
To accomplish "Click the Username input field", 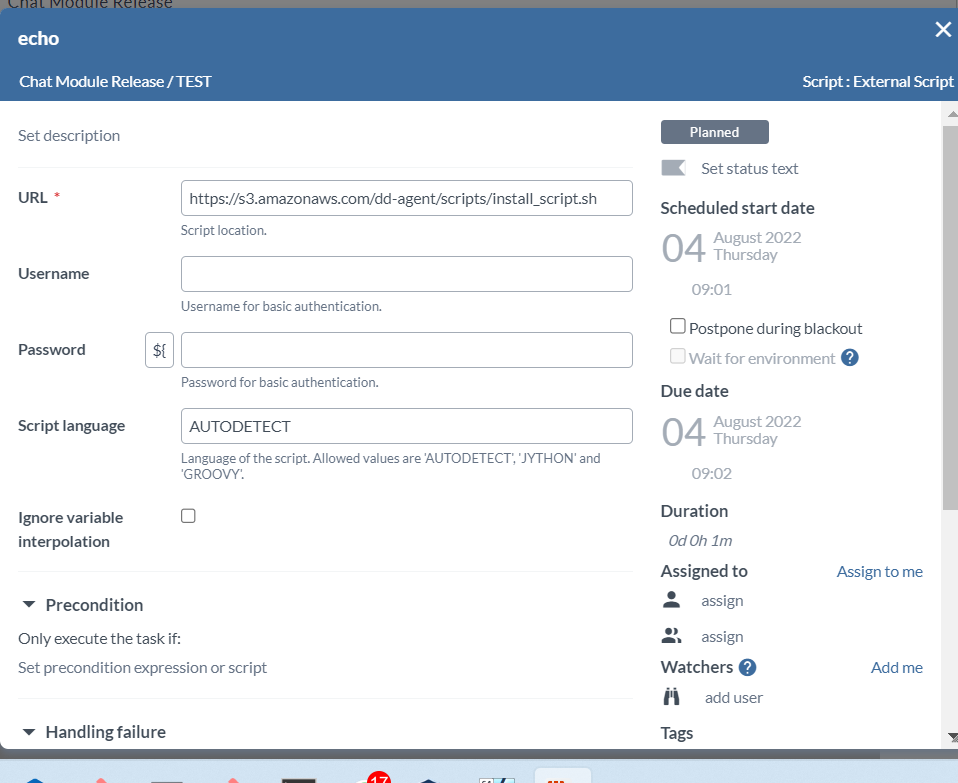I will point(406,274).
